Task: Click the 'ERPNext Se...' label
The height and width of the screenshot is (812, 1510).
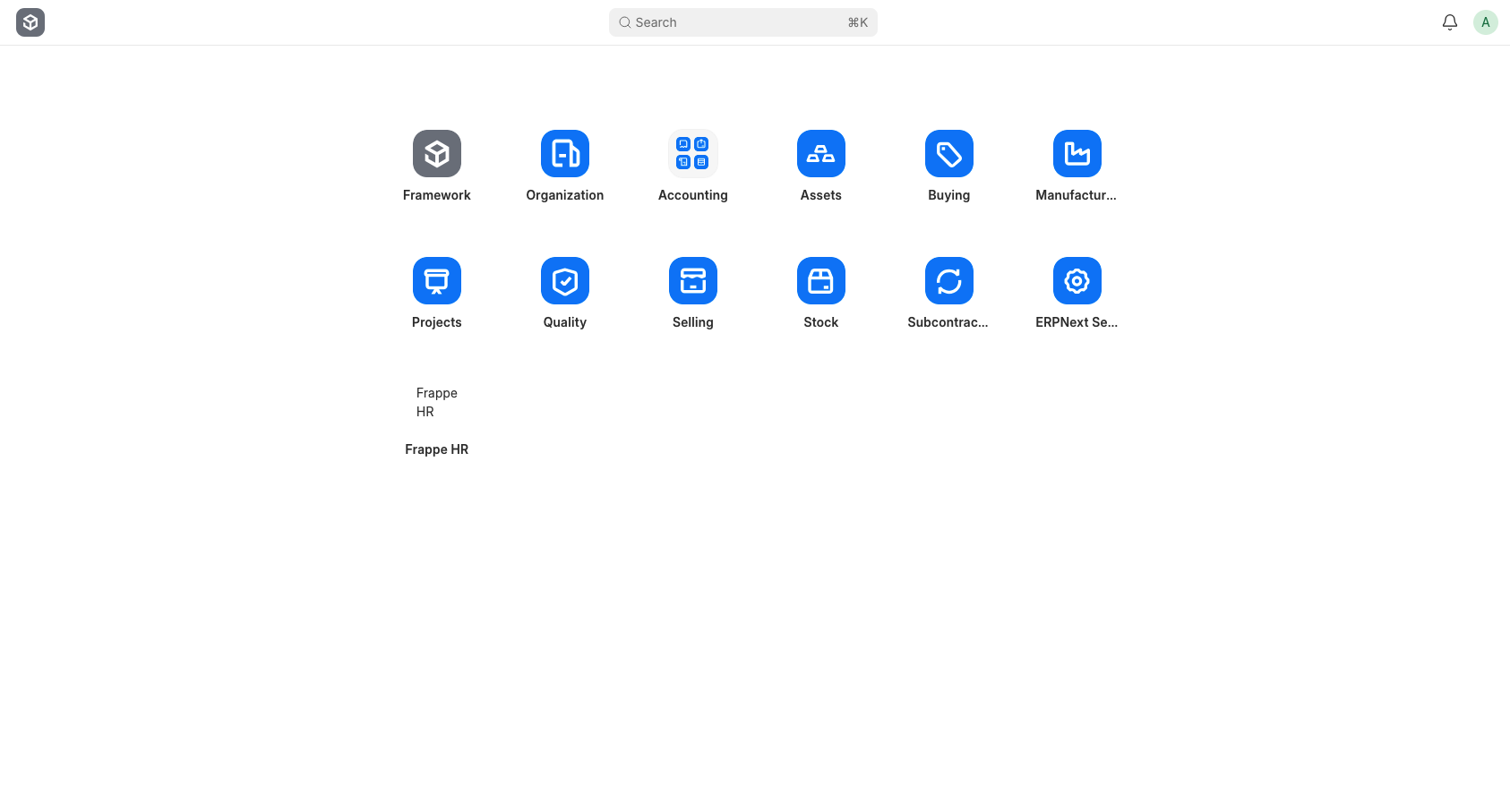Action: pos(1077,322)
